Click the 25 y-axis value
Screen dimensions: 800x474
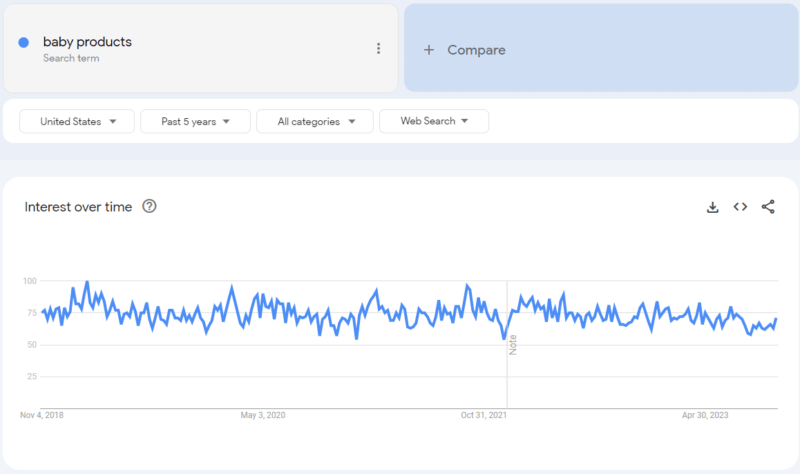[32, 377]
